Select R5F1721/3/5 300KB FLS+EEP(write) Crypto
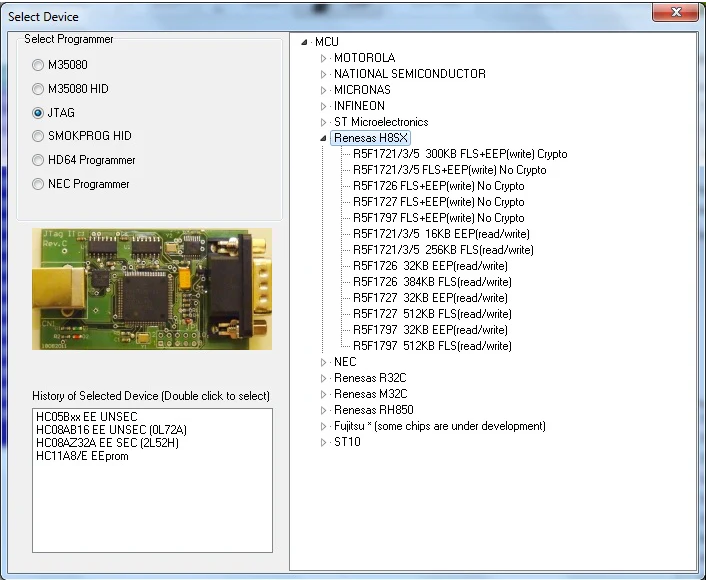706x580 pixels. coord(460,154)
